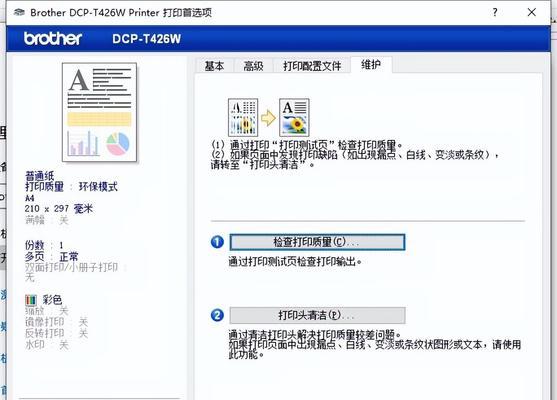Click the 普通纸 media type text

[x=39, y=176]
